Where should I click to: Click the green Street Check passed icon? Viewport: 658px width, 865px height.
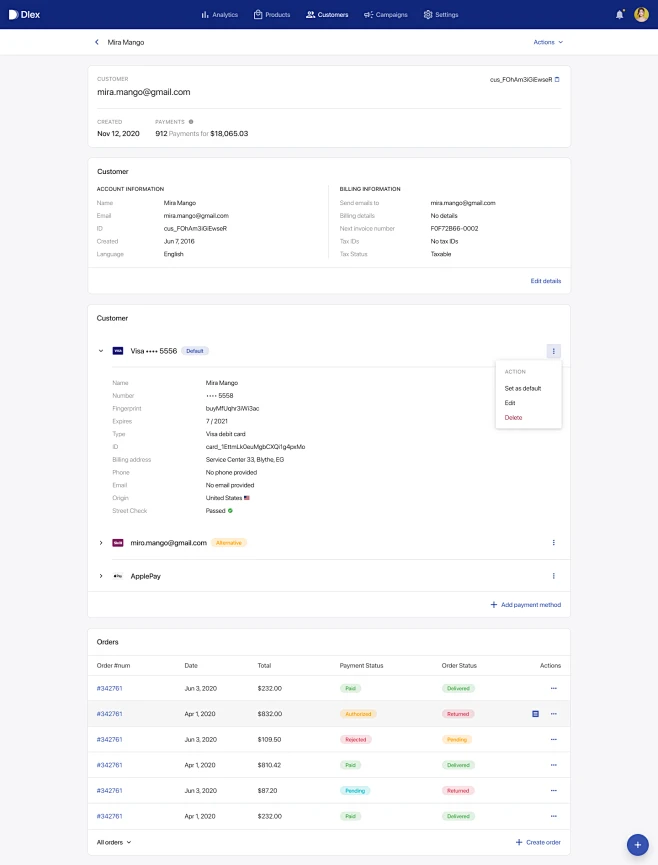(x=231, y=511)
